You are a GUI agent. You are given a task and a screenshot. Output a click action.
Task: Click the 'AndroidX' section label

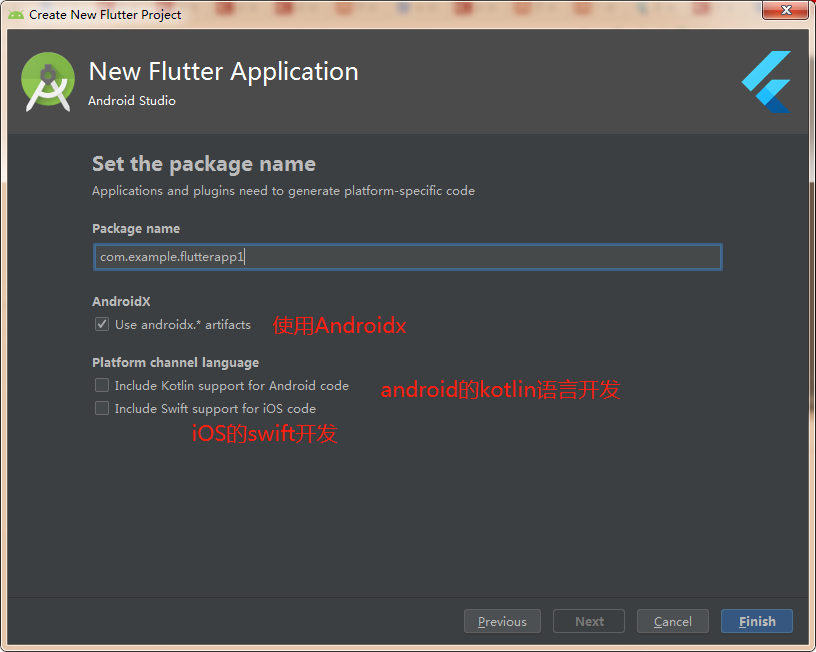121,301
